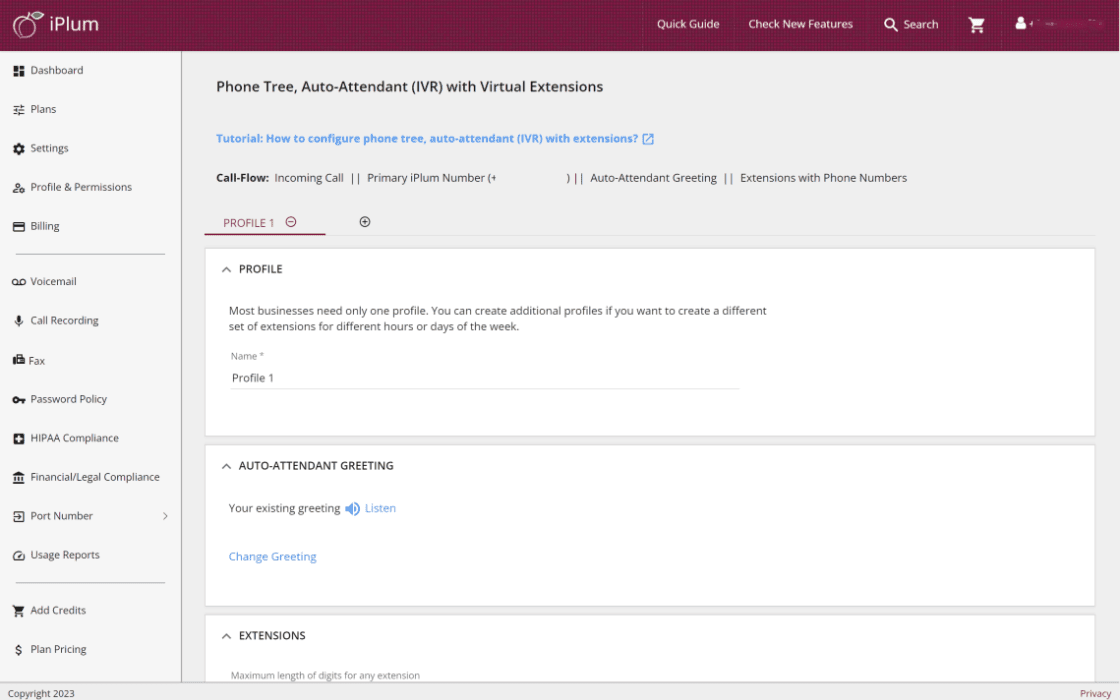Click the user account icon in header
This screenshot has width=1120, height=700.
[x=1021, y=24]
